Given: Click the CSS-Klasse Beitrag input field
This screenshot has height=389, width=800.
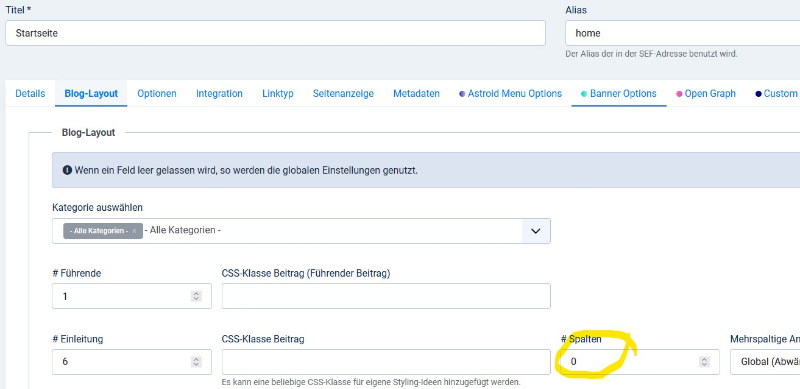Looking at the screenshot, I should click(386, 361).
